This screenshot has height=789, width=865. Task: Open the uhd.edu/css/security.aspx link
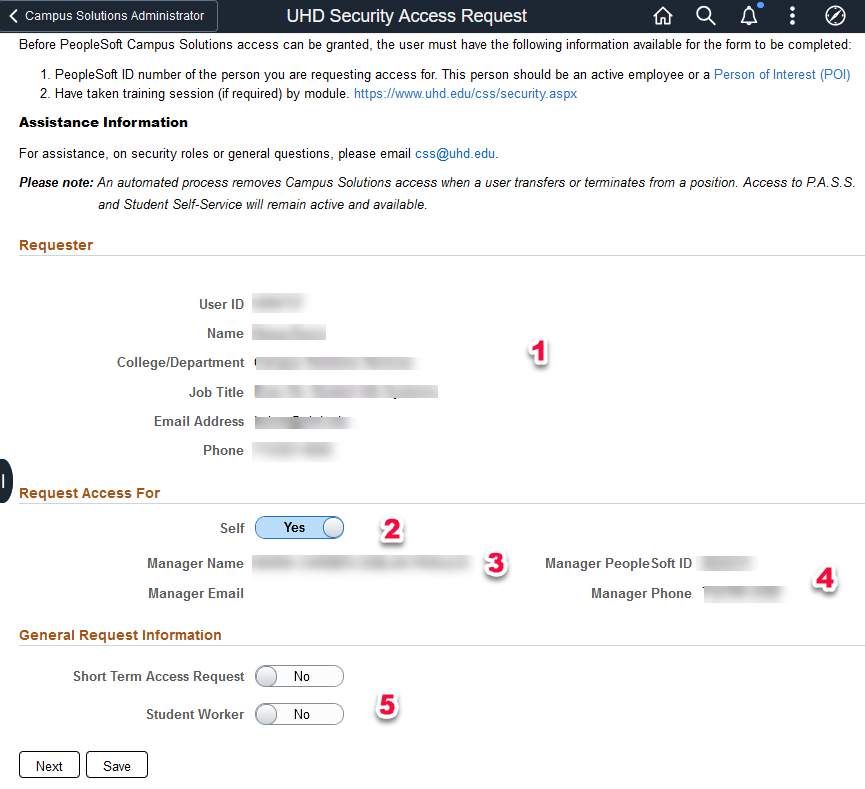pos(465,94)
